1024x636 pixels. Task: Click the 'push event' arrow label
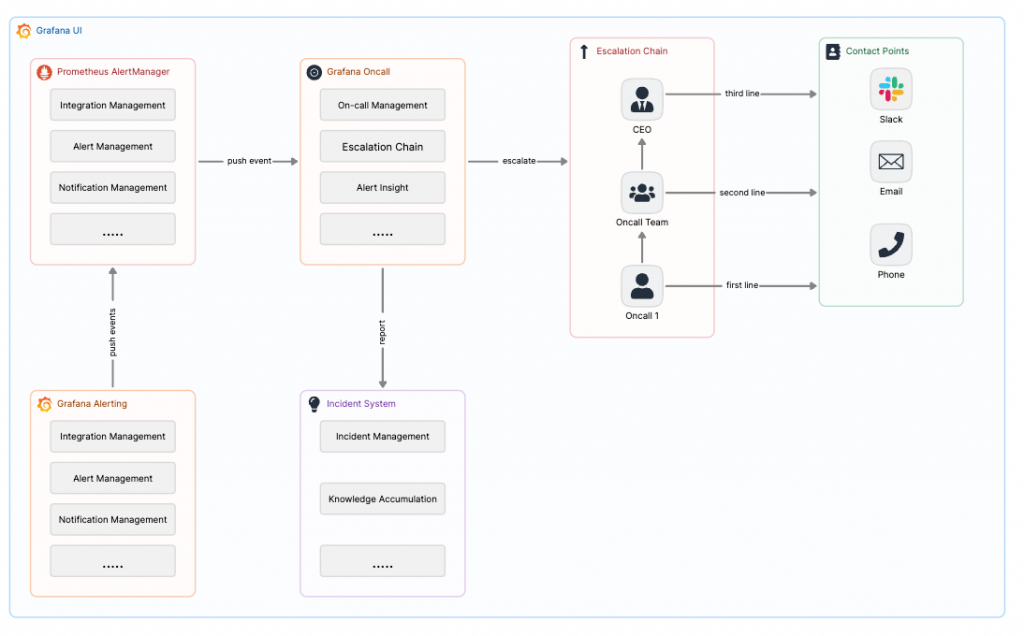click(249, 161)
